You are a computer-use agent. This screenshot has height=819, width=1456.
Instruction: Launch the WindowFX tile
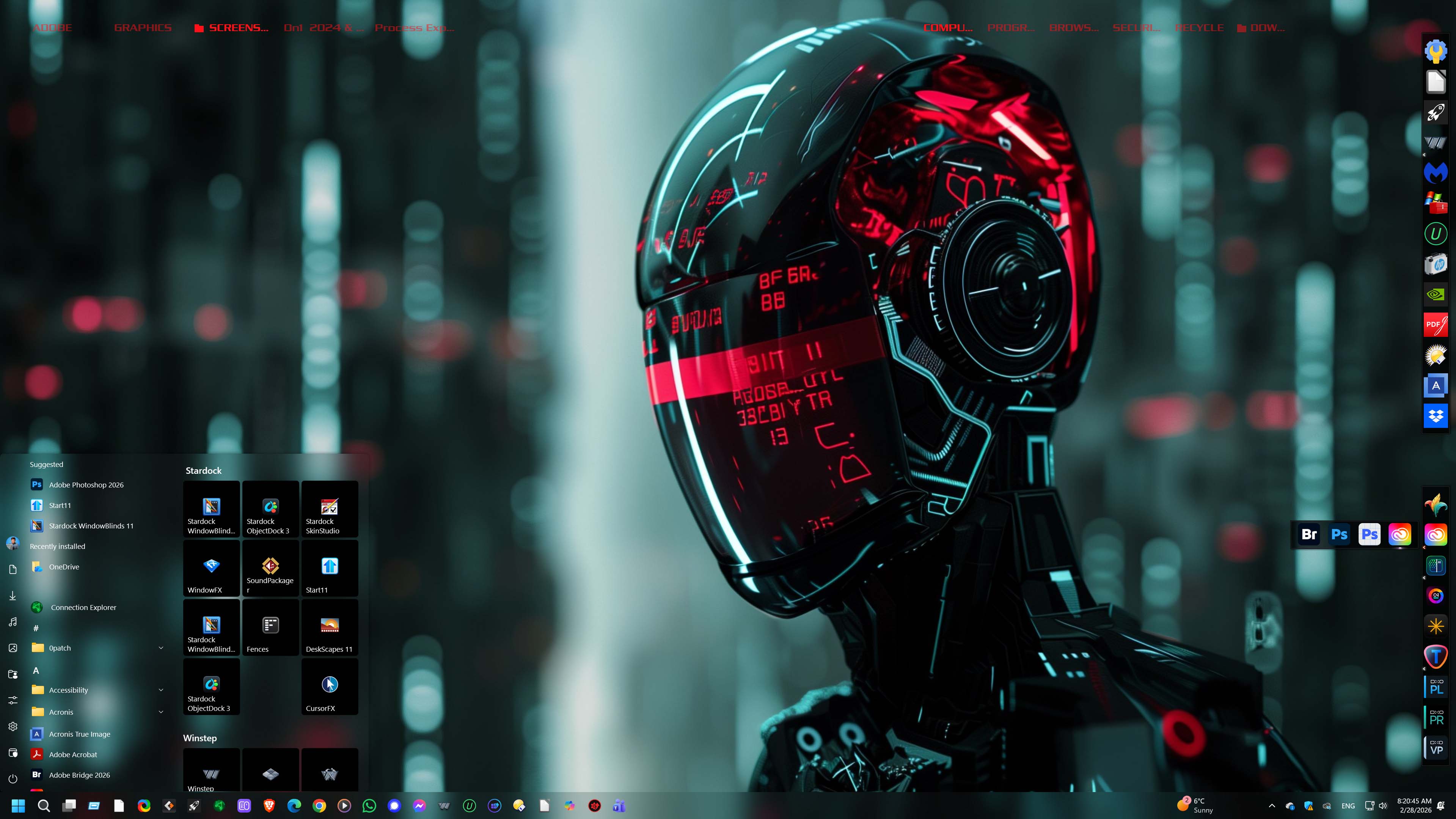(x=211, y=569)
